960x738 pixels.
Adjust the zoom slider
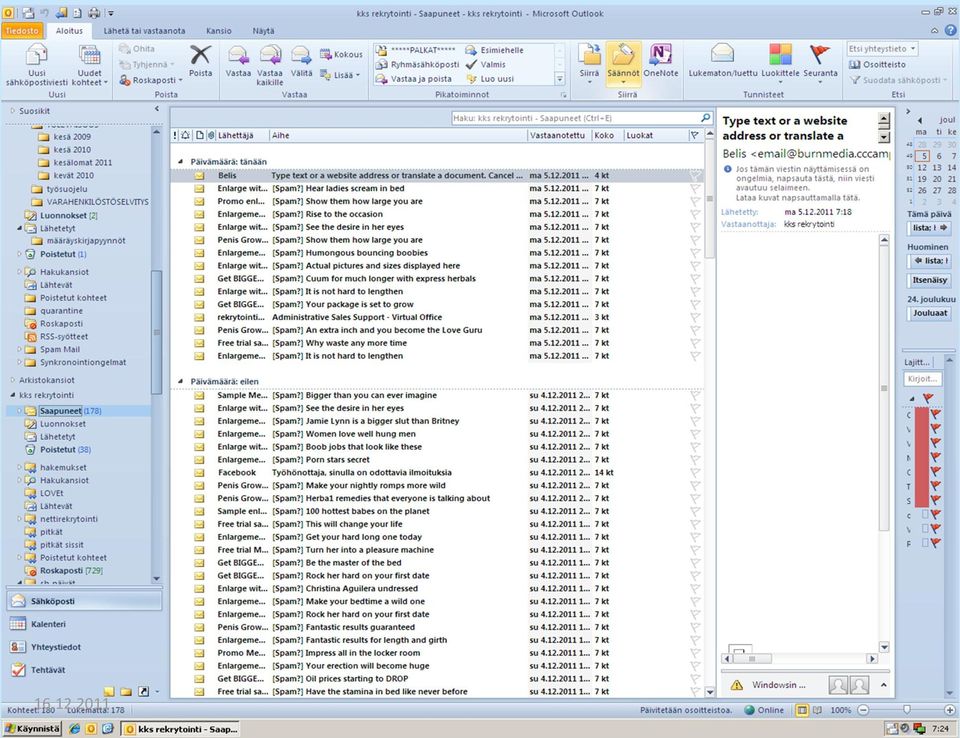[x=907, y=710]
